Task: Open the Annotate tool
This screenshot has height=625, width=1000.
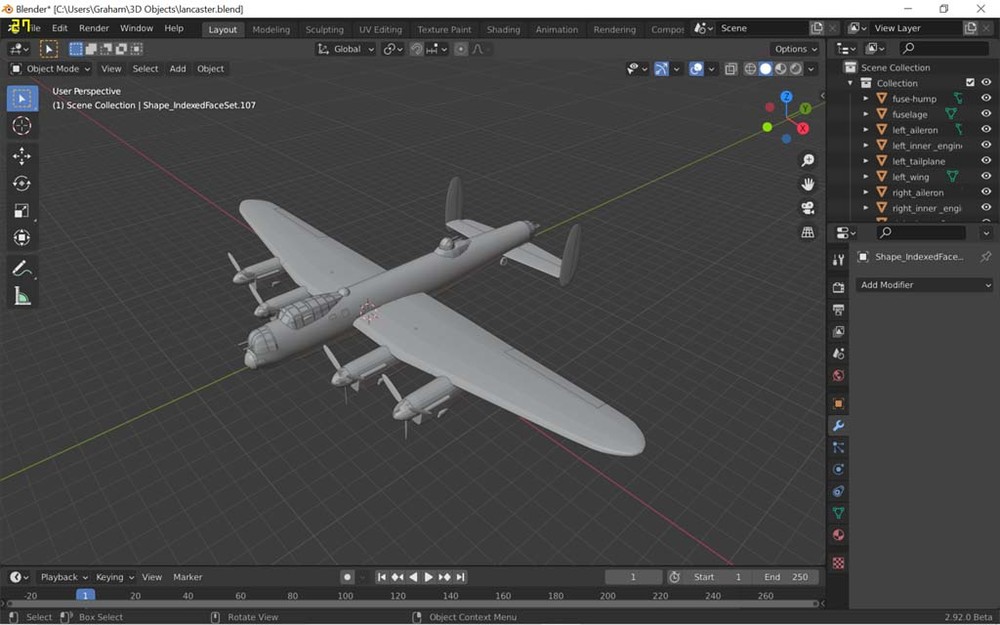Action: pyautogui.click(x=22, y=267)
